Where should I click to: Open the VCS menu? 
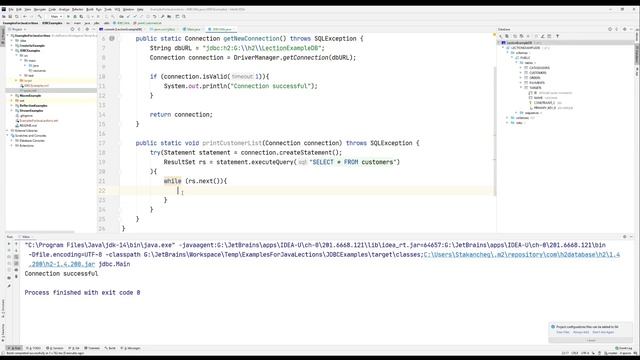coord(117,9)
